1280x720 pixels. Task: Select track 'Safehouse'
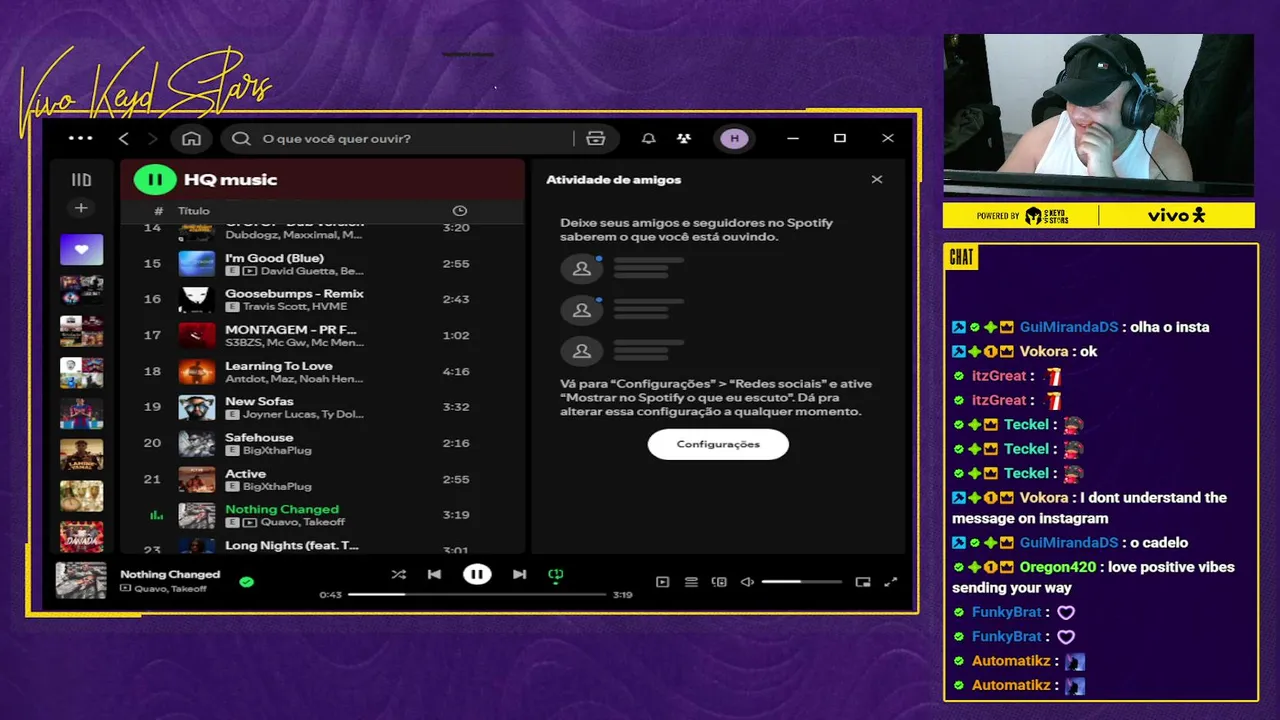(x=322, y=444)
